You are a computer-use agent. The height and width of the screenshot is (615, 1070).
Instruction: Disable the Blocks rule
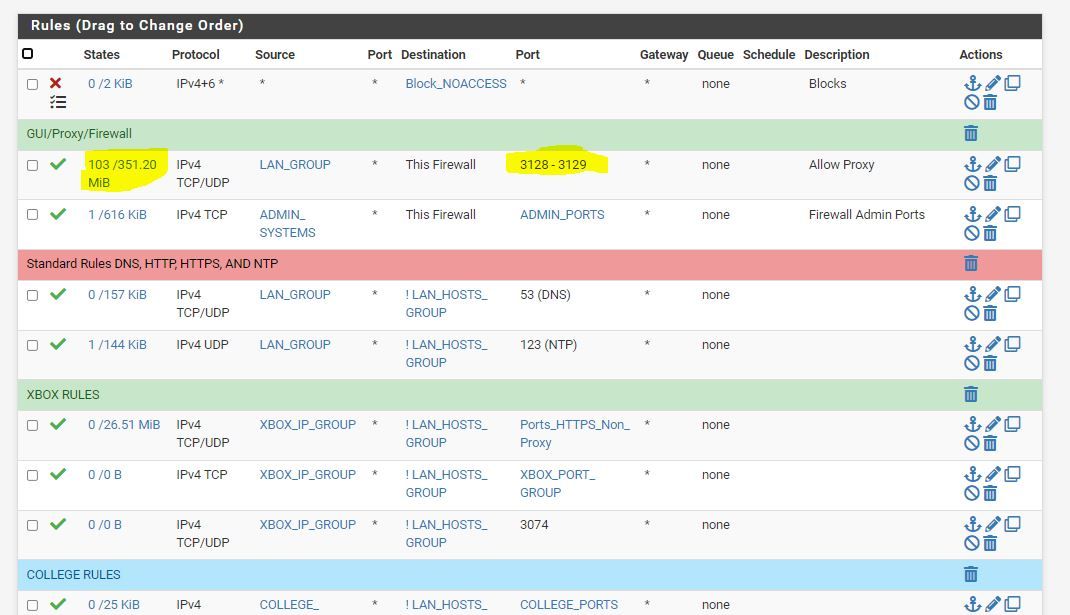point(972,102)
